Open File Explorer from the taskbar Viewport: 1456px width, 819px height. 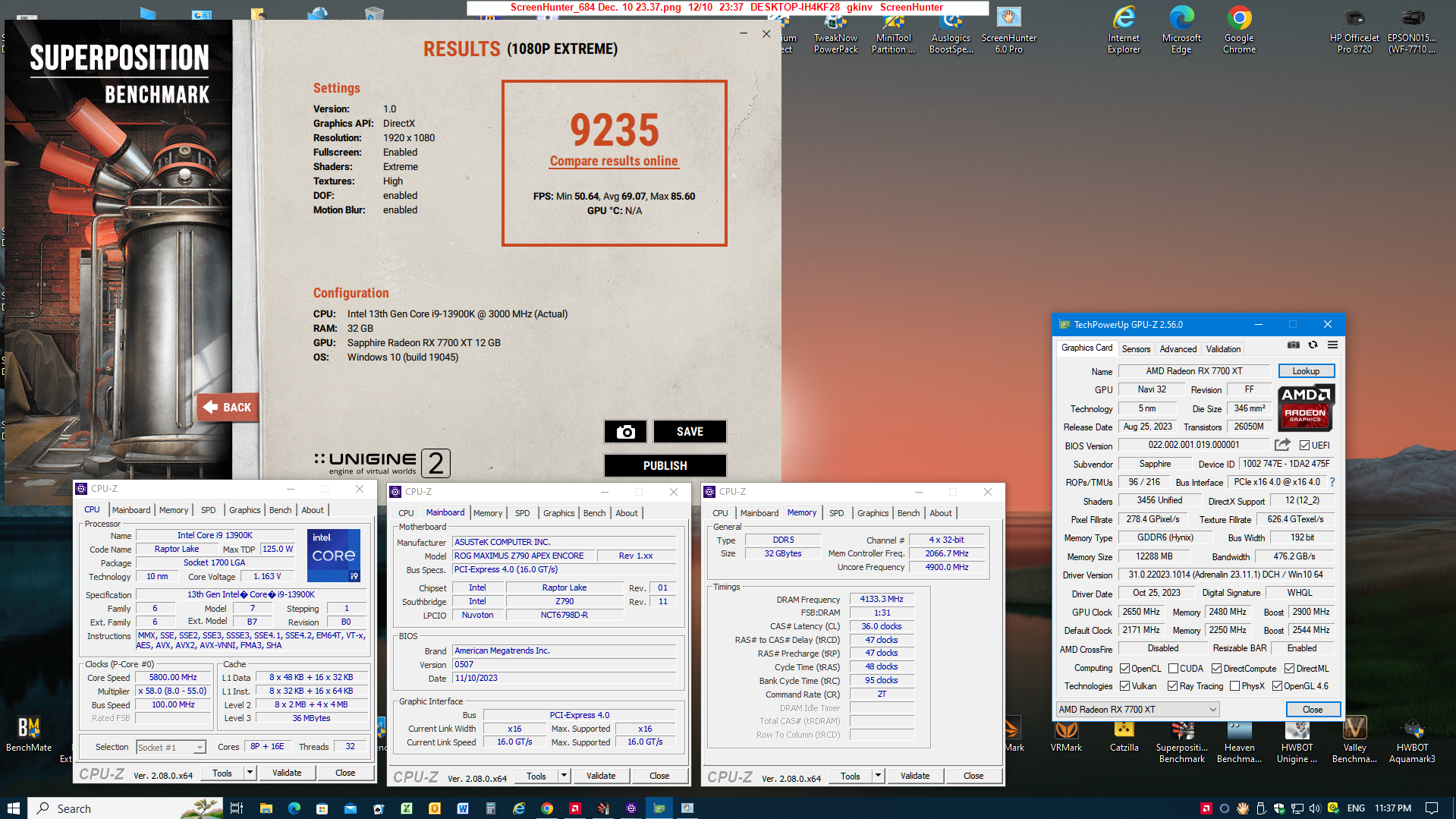tap(266, 808)
